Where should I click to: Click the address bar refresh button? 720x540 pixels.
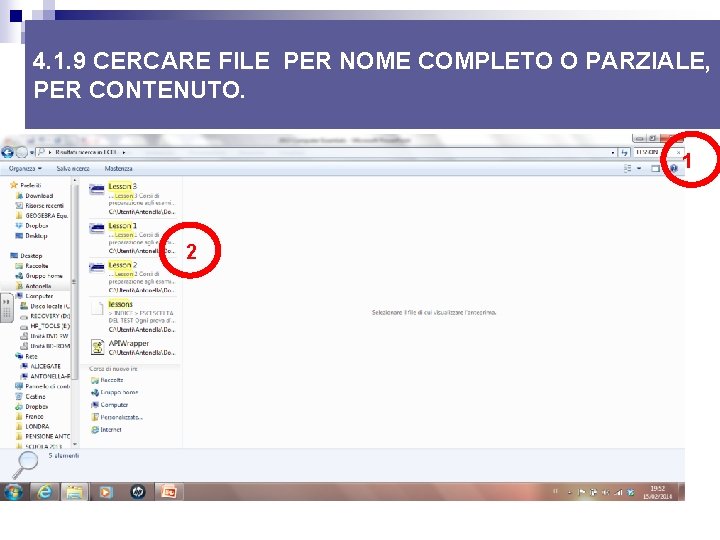[x=624, y=152]
